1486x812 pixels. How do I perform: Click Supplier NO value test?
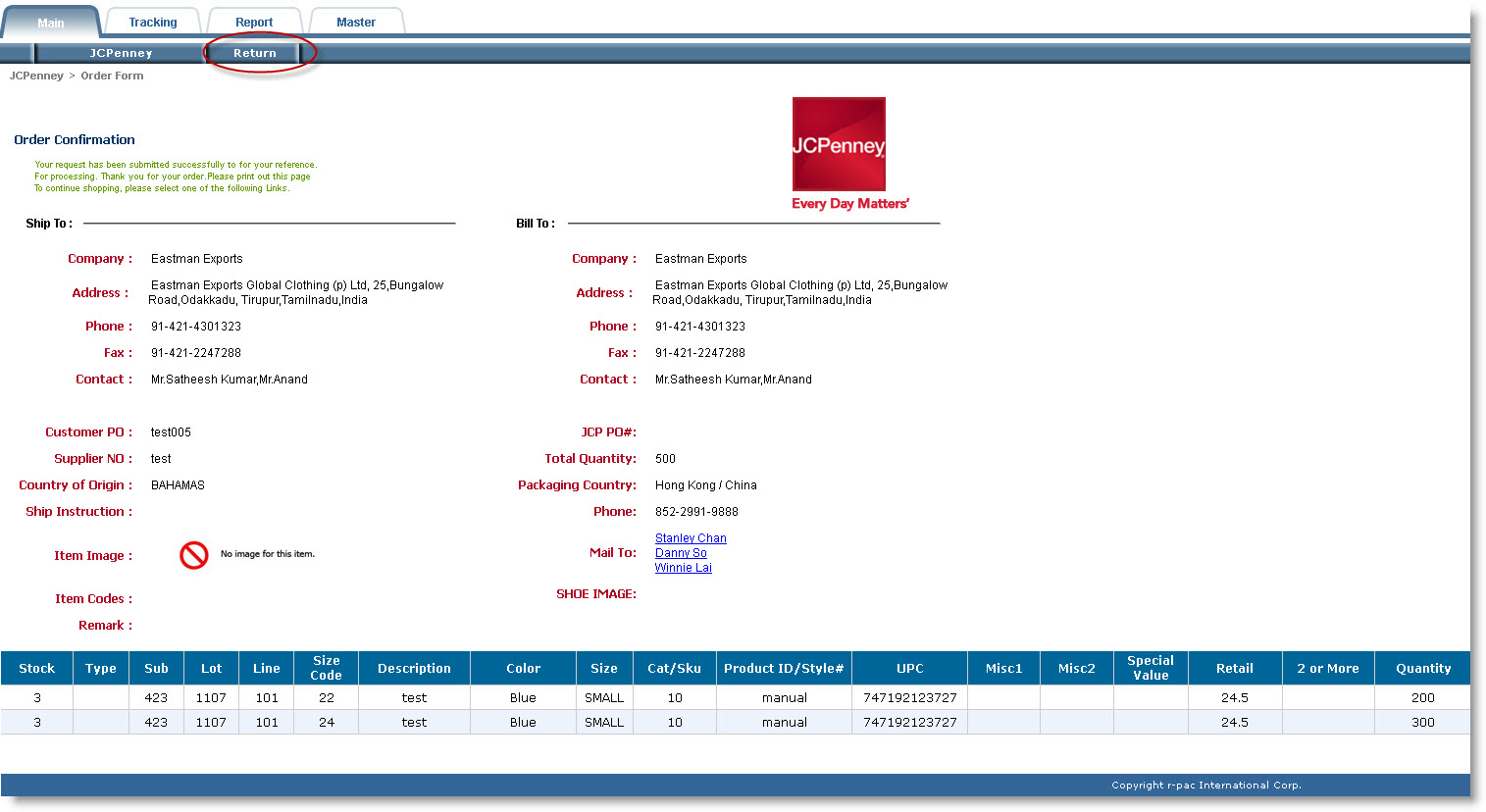161,459
